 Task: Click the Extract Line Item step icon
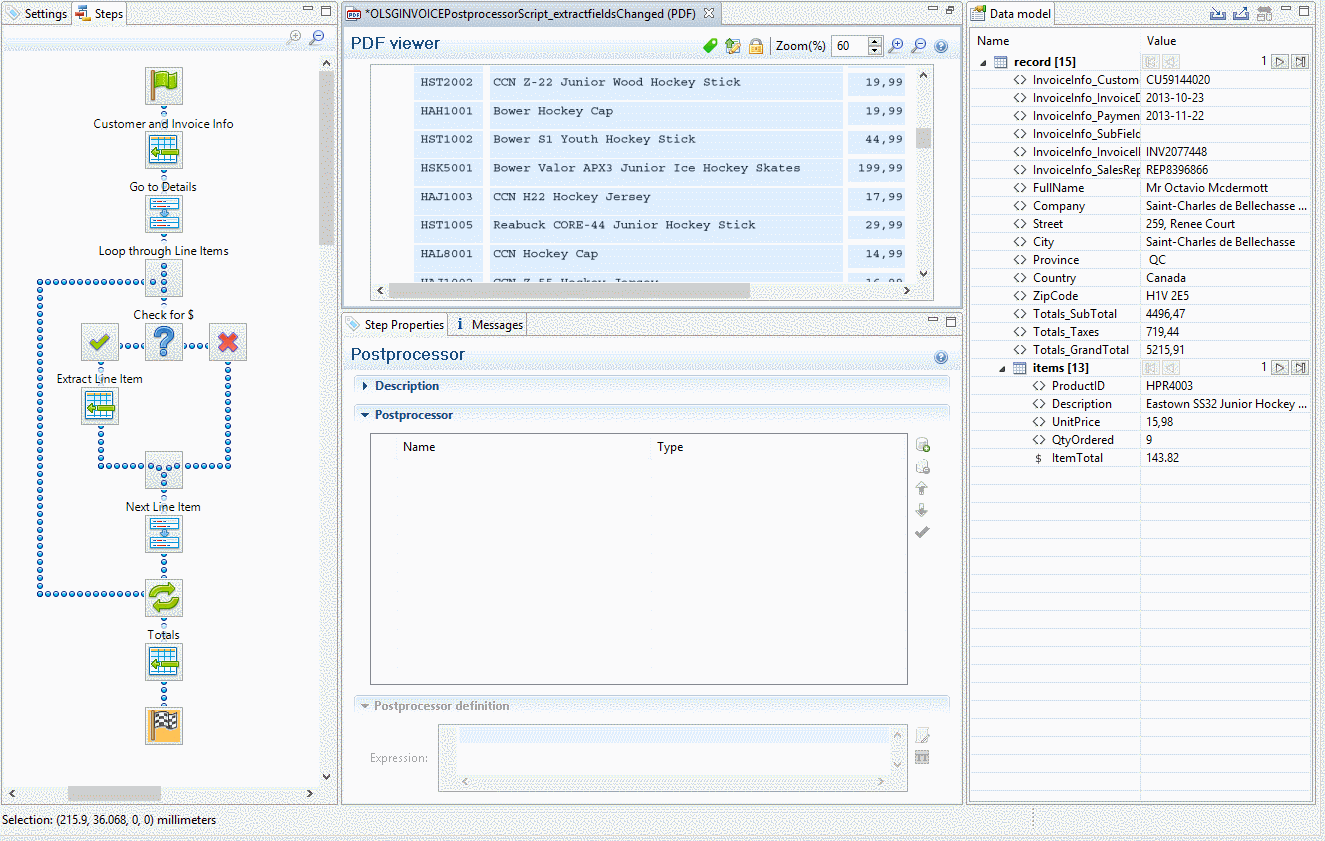click(x=100, y=406)
